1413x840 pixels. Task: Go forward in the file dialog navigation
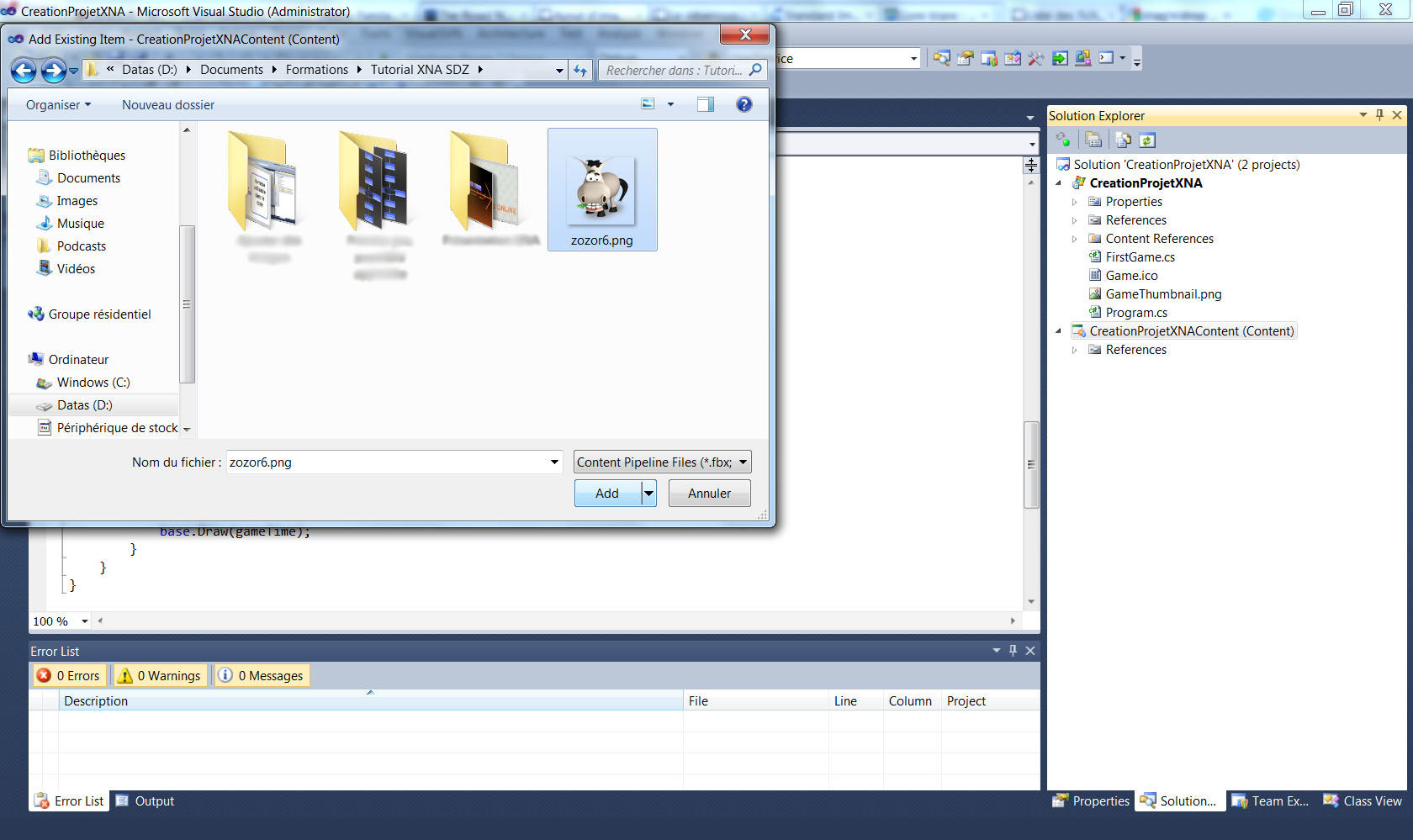tap(53, 71)
